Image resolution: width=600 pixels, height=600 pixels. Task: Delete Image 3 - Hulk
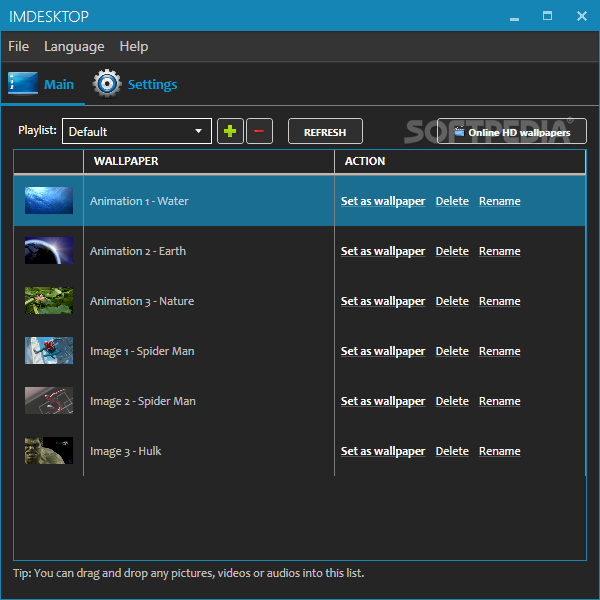[x=452, y=452]
